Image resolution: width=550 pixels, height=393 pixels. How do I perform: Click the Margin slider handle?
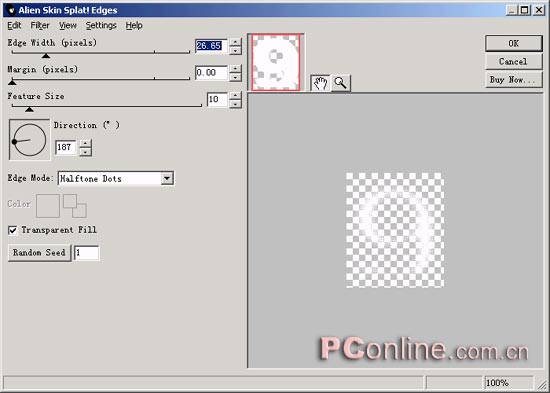[12, 82]
